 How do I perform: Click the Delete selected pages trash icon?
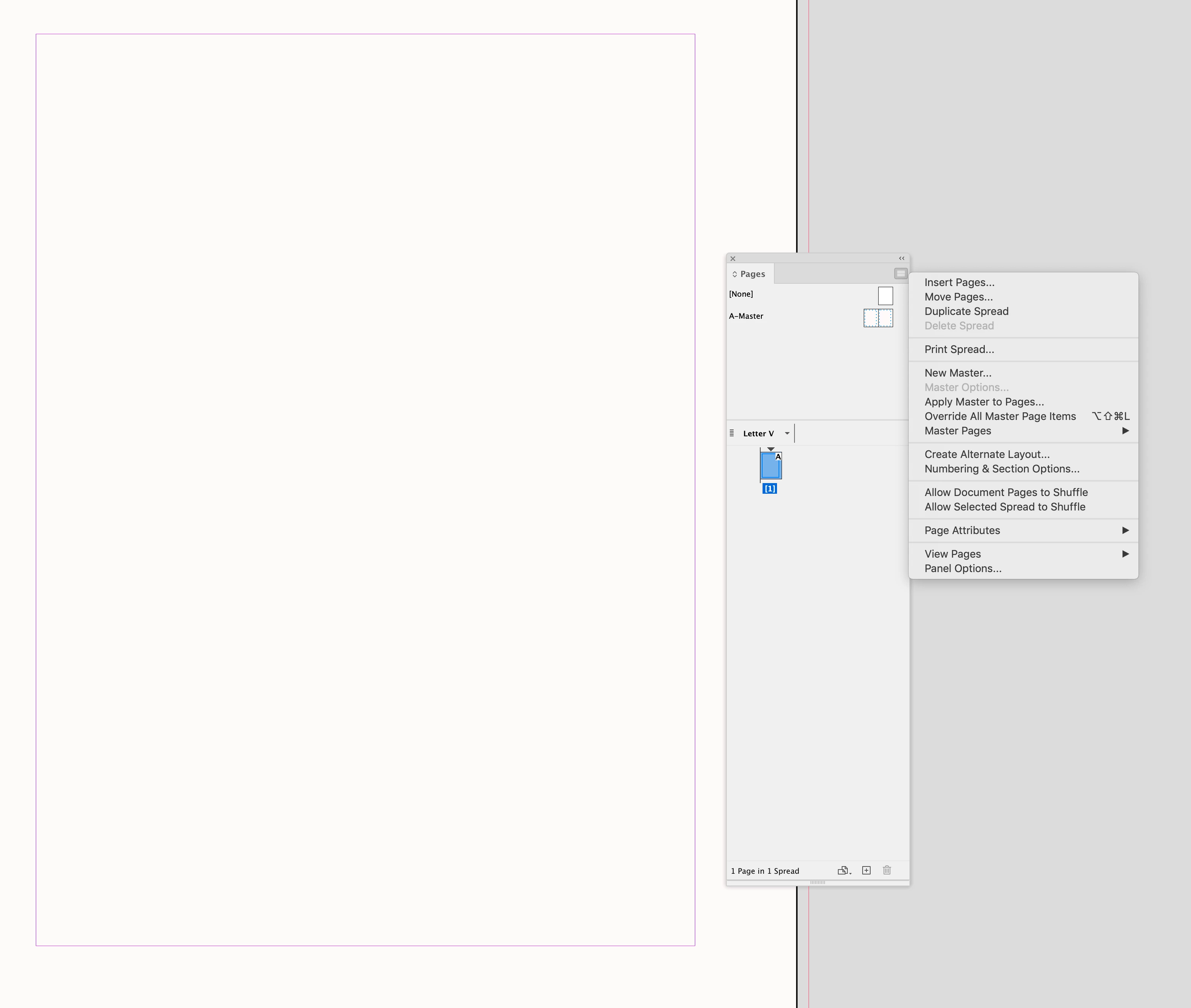point(887,870)
